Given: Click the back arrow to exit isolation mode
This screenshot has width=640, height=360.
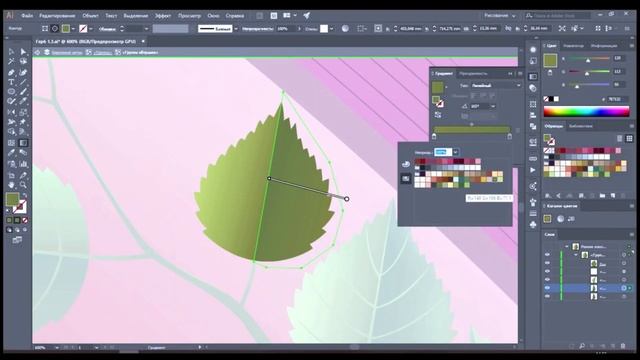Looking at the screenshot, I should (x=37, y=52).
